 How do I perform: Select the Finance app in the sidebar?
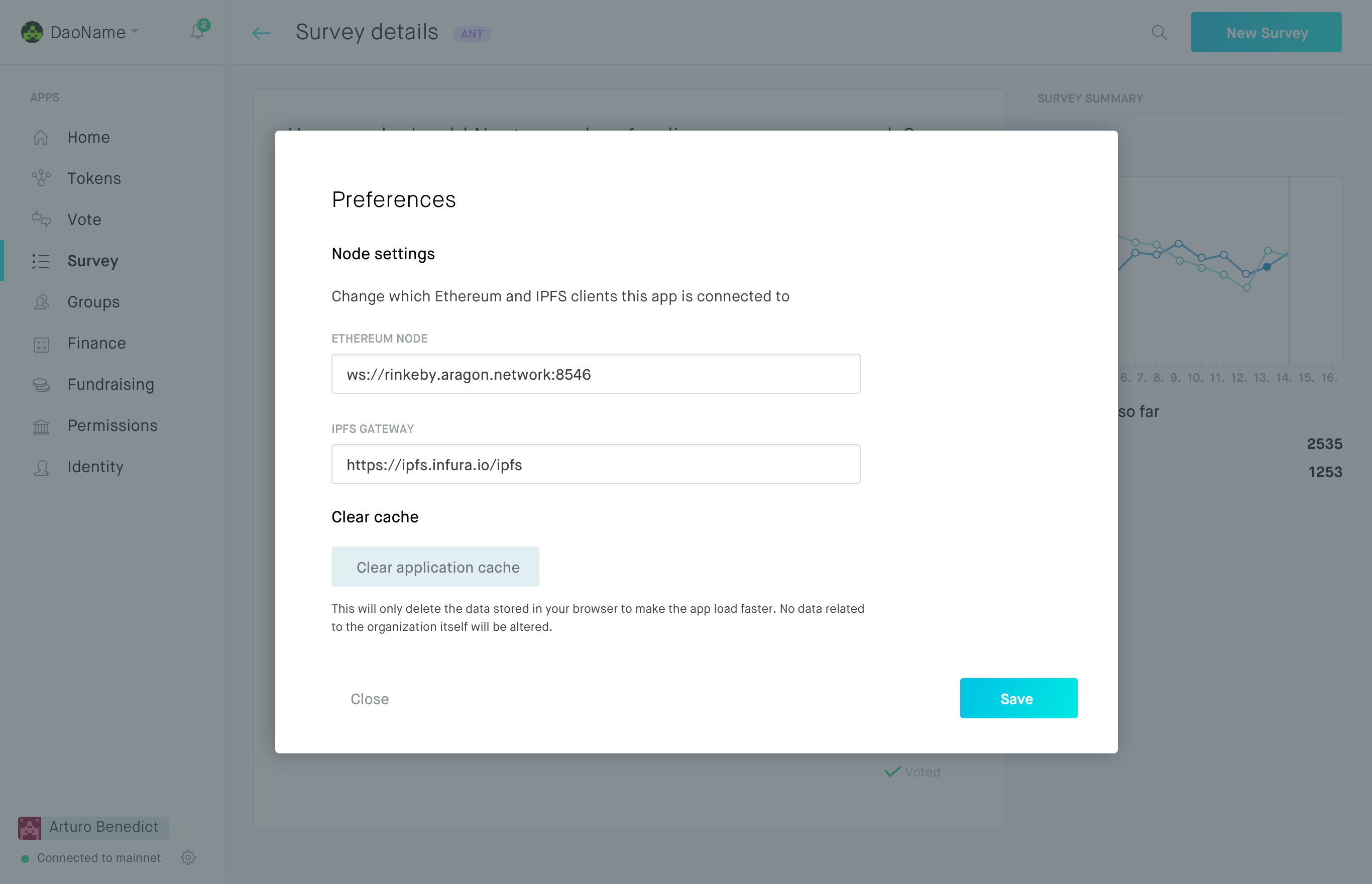(x=96, y=343)
